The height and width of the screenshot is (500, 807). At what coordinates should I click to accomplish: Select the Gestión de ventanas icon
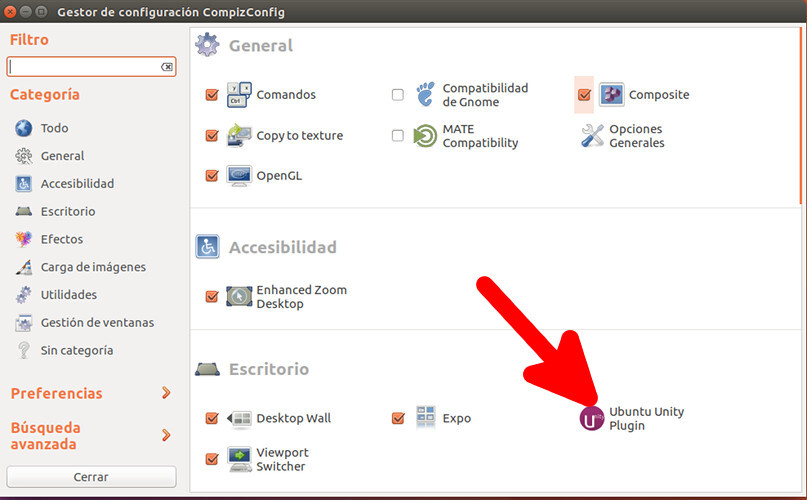point(24,322)
